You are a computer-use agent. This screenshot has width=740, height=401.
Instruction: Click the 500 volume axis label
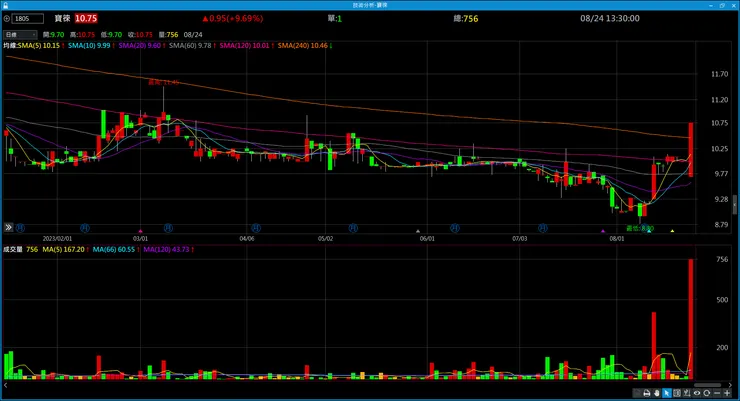722,300
